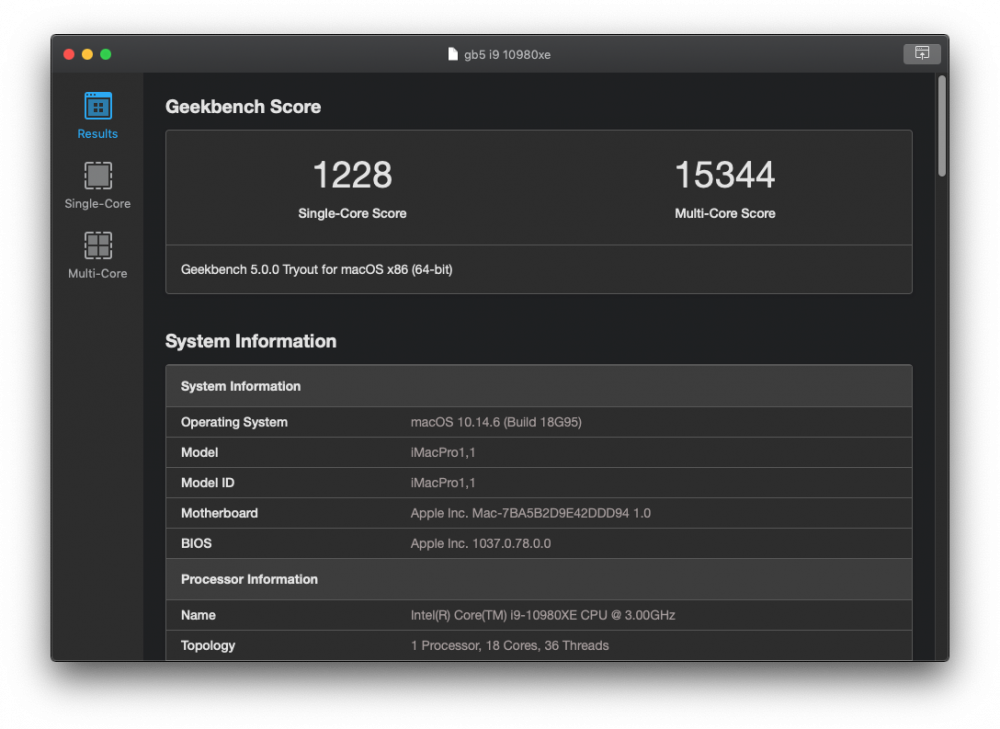The width and height of the screenshot is (1000, 729).
Task: Select iMacPro1,1 value in Model ID row
Action: click(x=443, y=483)
